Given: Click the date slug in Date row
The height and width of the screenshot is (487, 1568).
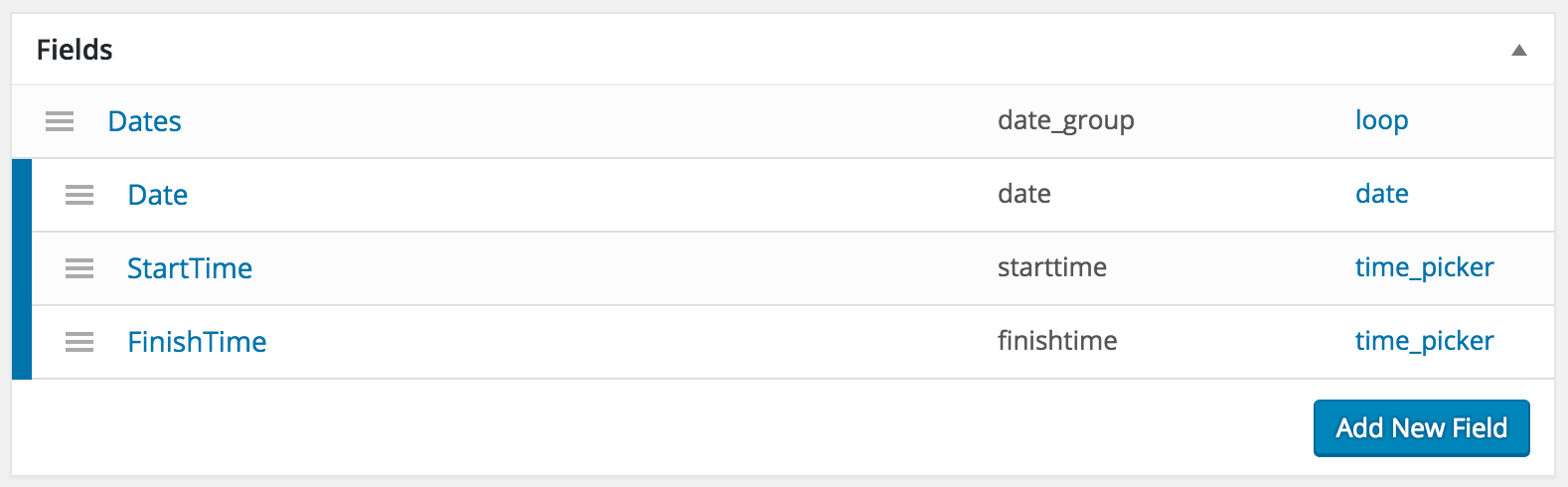Looking at the screenshot, I should [1023, 194].
